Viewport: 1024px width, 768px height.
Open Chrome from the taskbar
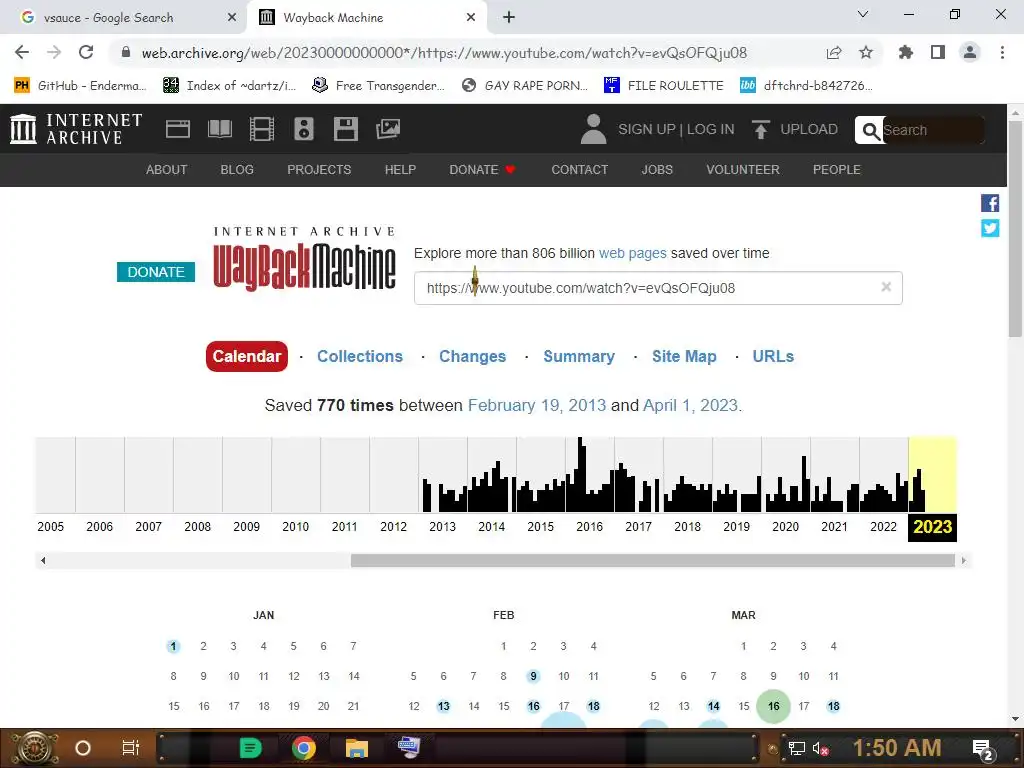tap(304, 748)
